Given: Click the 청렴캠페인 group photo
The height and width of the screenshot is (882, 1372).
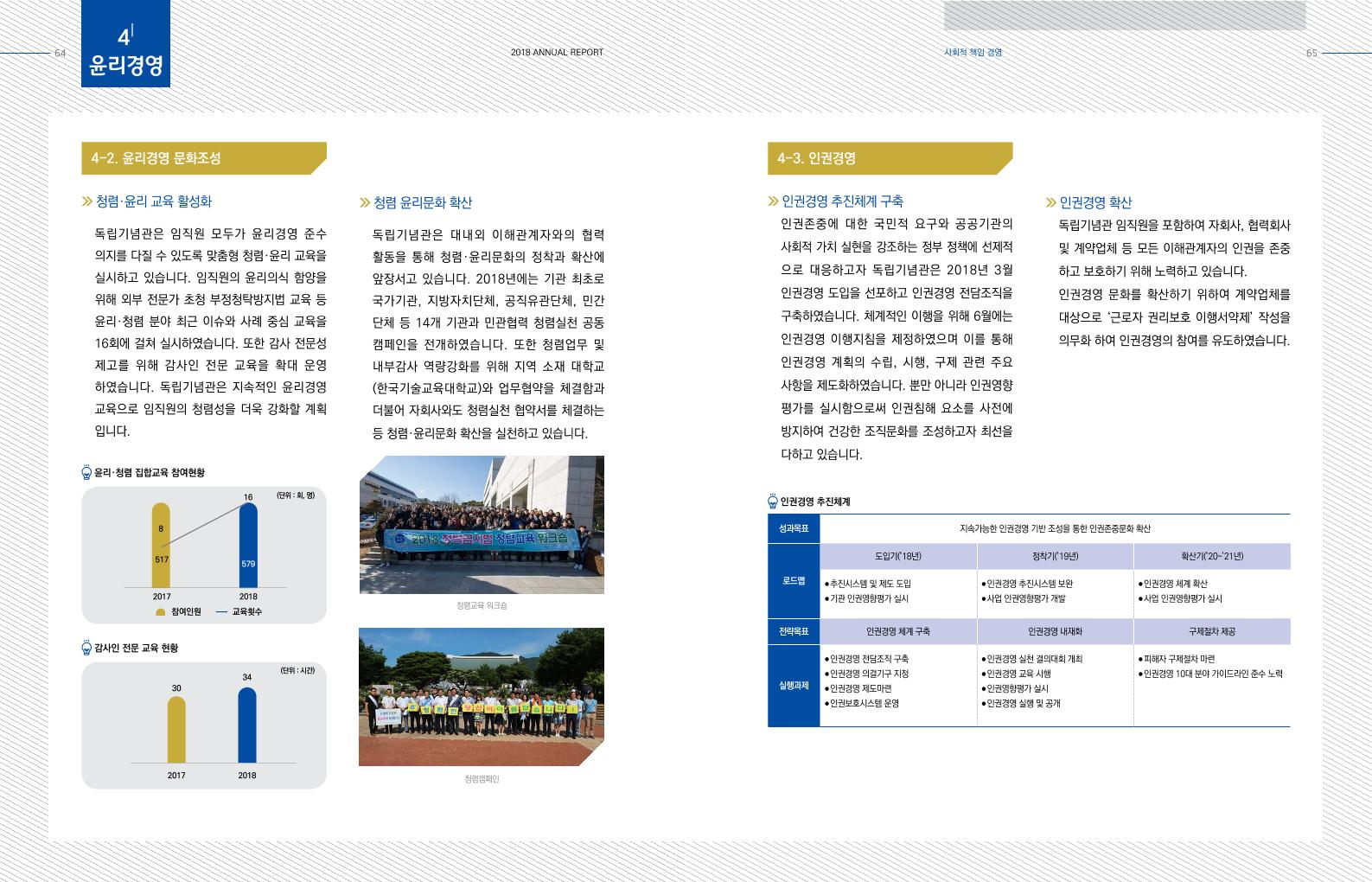Looking at the screenshot, I should (x=482, y=697).
